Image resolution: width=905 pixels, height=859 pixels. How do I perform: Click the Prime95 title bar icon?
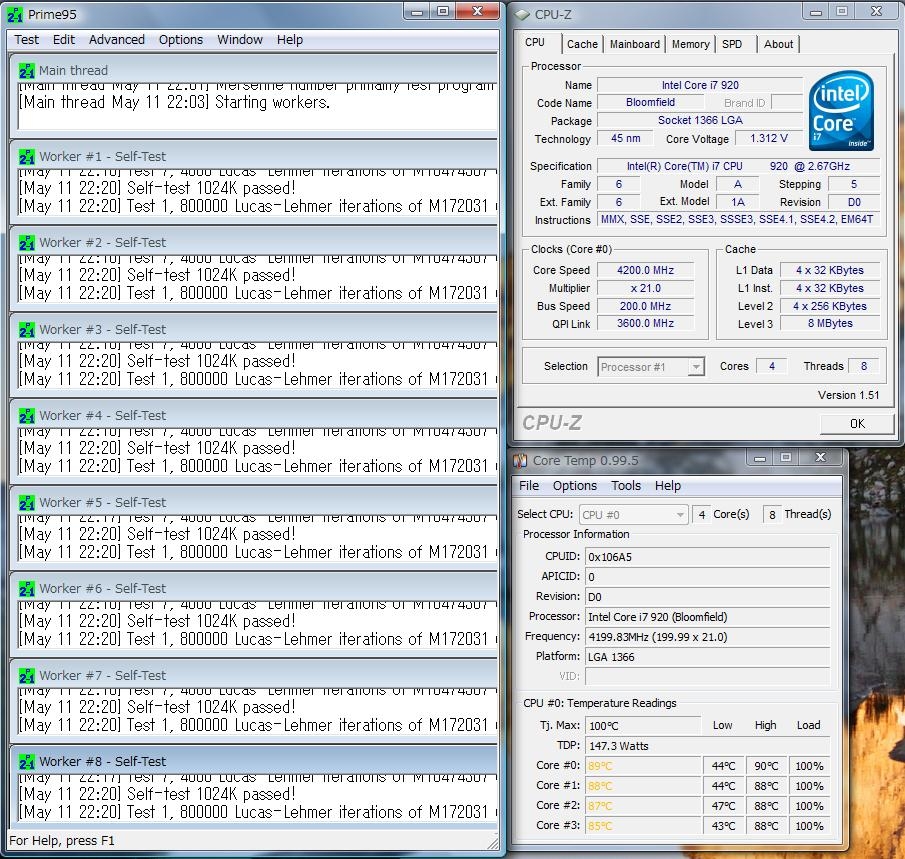17,13
